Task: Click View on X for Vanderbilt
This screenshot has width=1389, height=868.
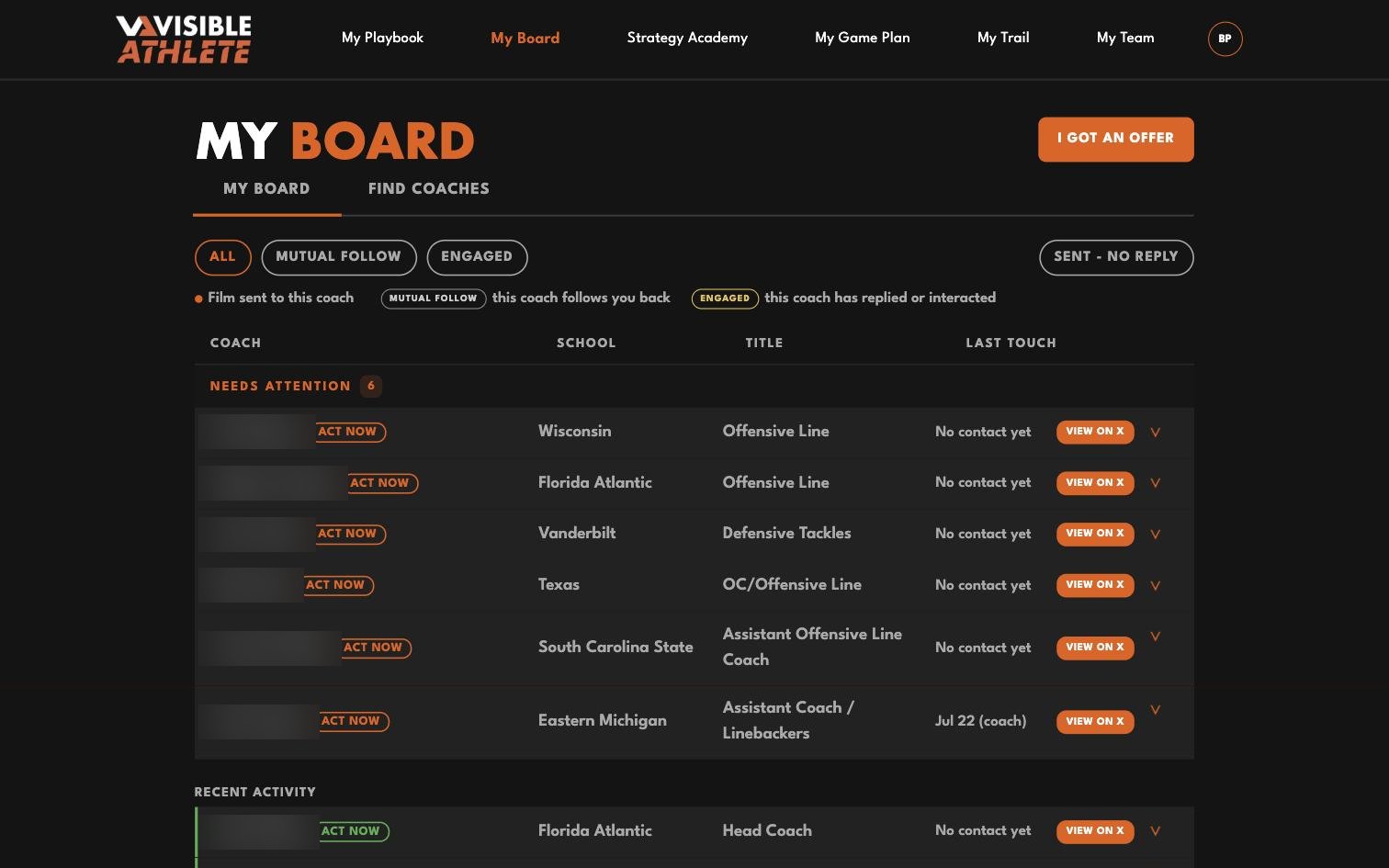Action: [1095, 534]
